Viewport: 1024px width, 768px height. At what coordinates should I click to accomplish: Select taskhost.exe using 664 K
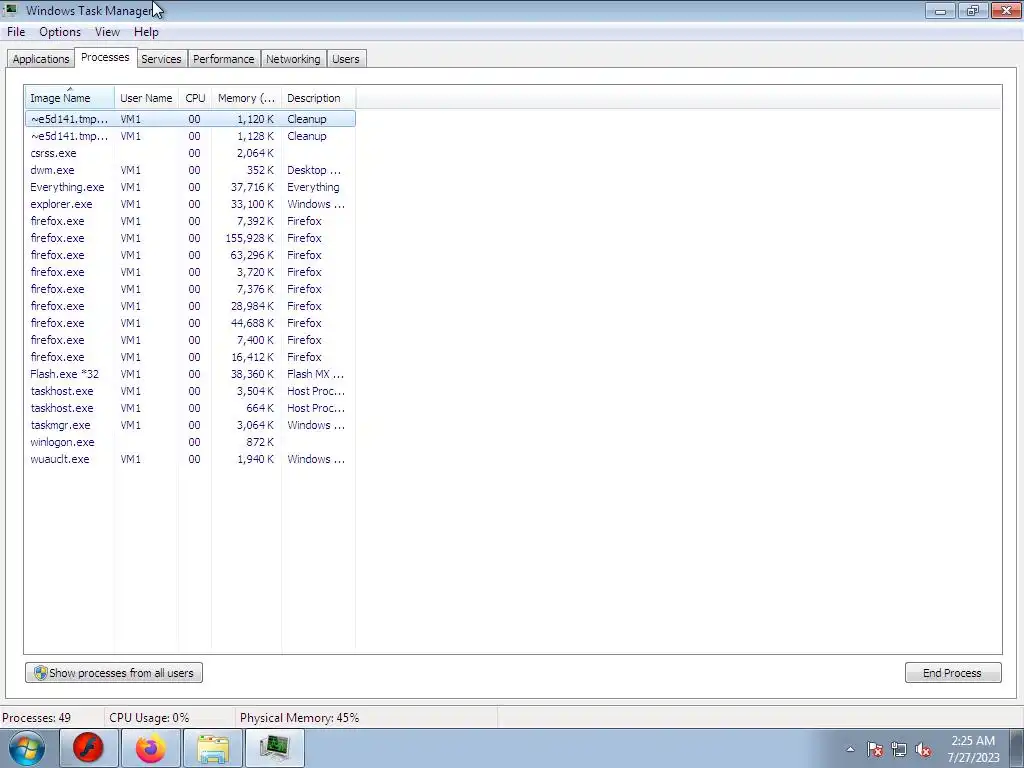click(191, 408)
